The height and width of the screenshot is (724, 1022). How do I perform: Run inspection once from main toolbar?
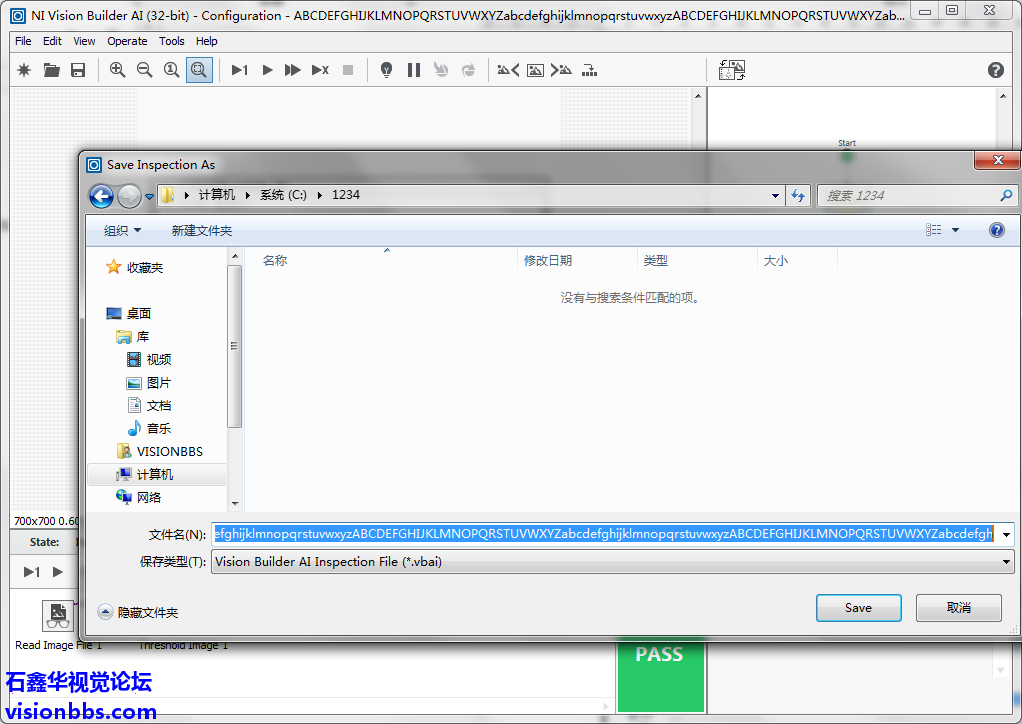pos(240,70)
